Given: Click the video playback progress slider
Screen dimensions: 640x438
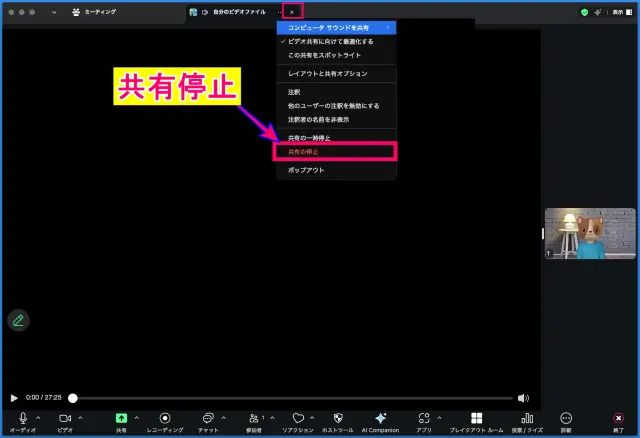Looking at the screenshot, I should (x=295, y=398).
